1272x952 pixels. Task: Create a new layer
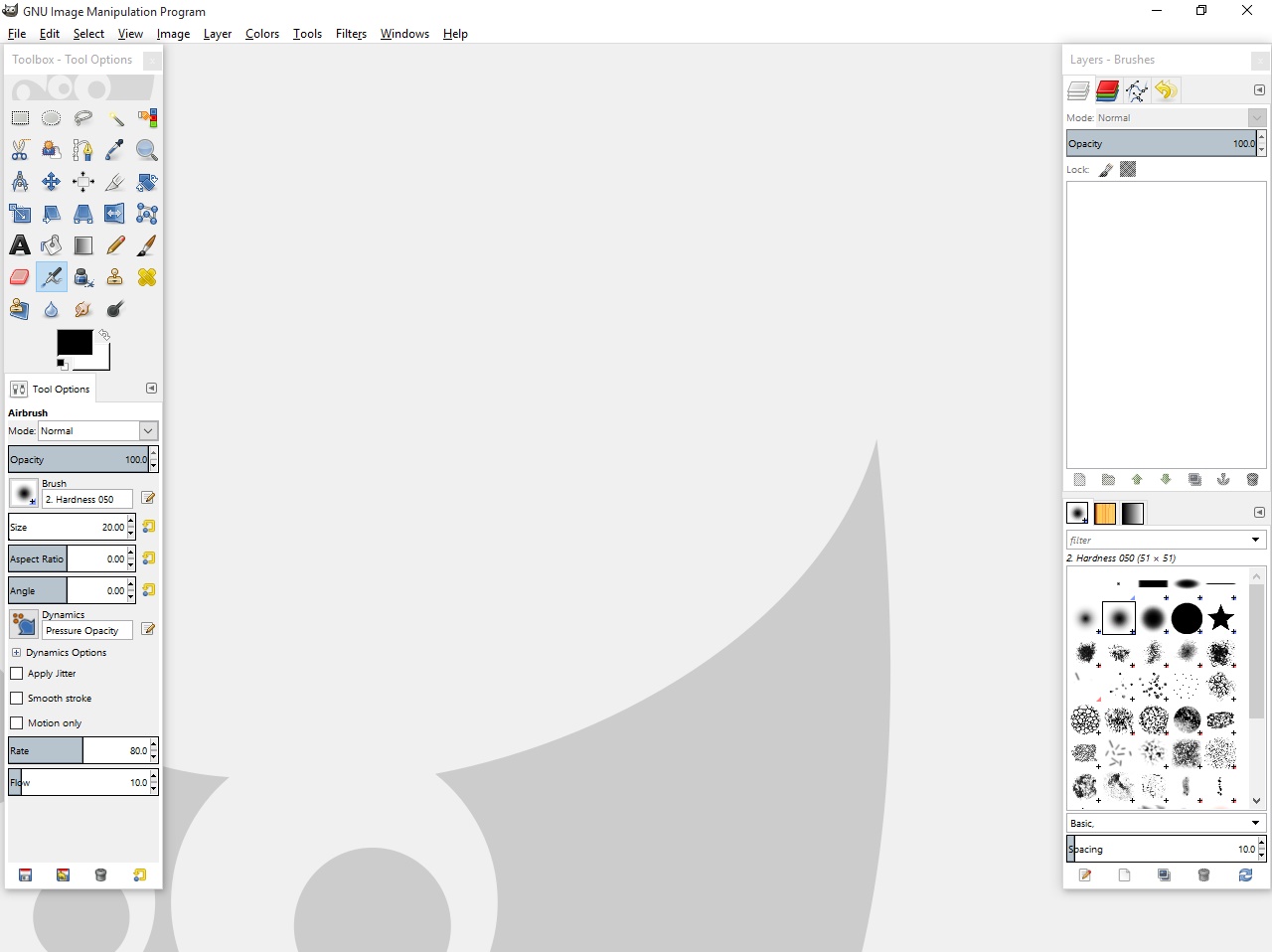pyautogui.click(x=1079, y=480)
